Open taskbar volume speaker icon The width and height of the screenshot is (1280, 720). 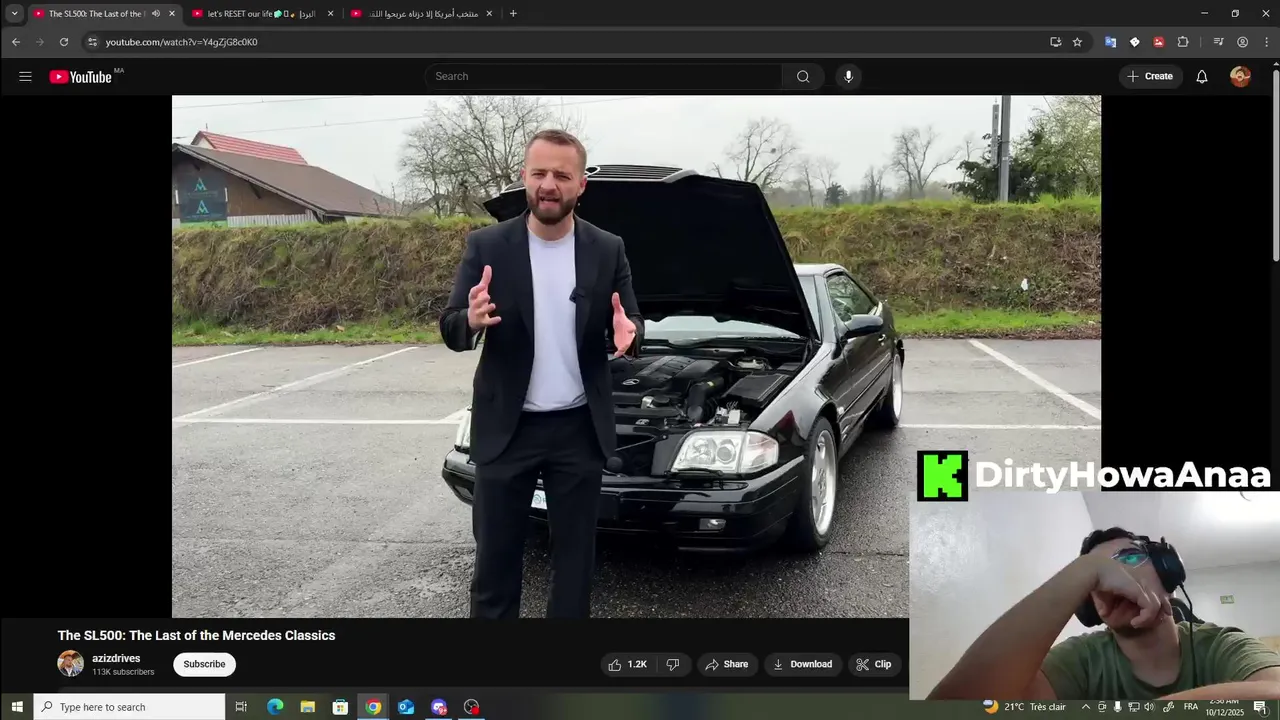(1149, 707)
